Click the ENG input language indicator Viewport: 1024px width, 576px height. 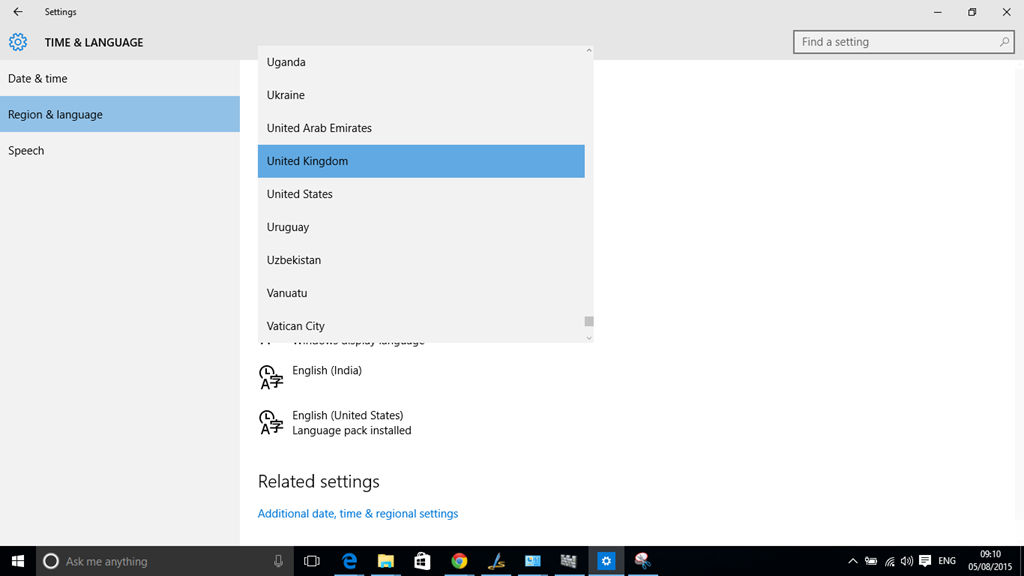(x=947, y=561)
